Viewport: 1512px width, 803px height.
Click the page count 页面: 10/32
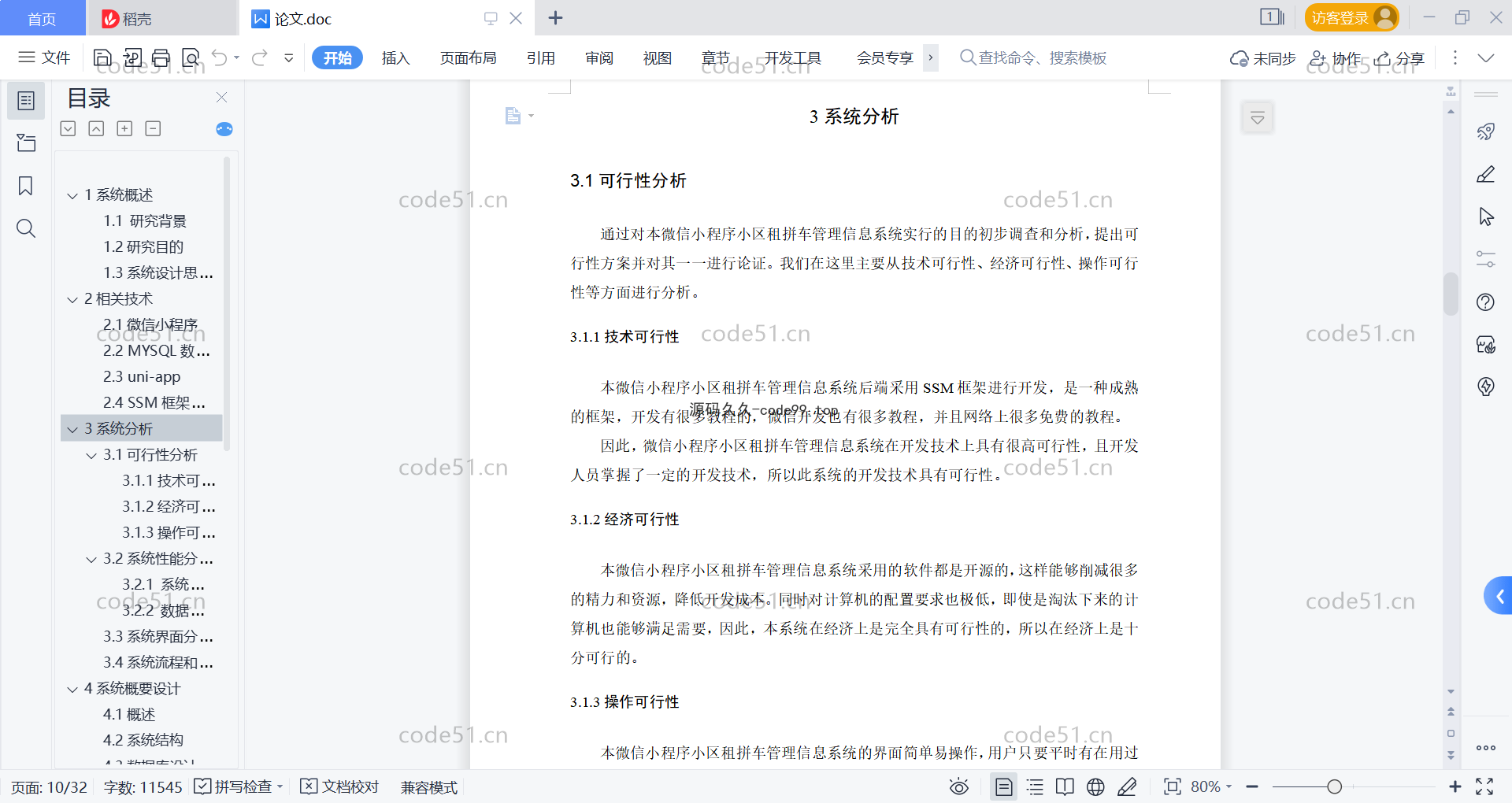(x=49, y=786)
